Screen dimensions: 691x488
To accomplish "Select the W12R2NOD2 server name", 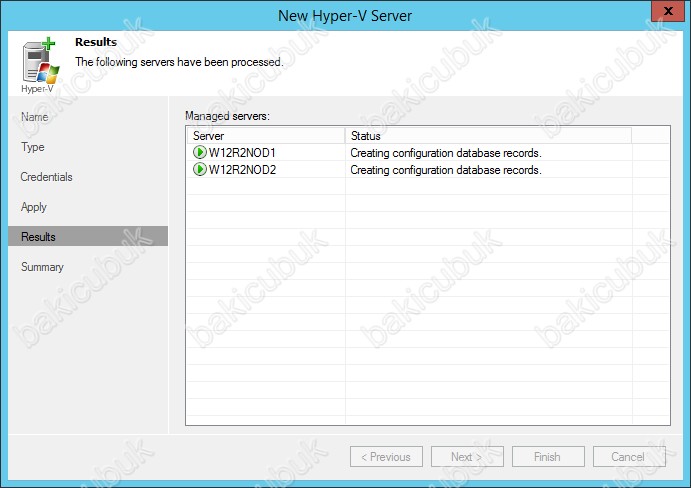I will (242, 170).
